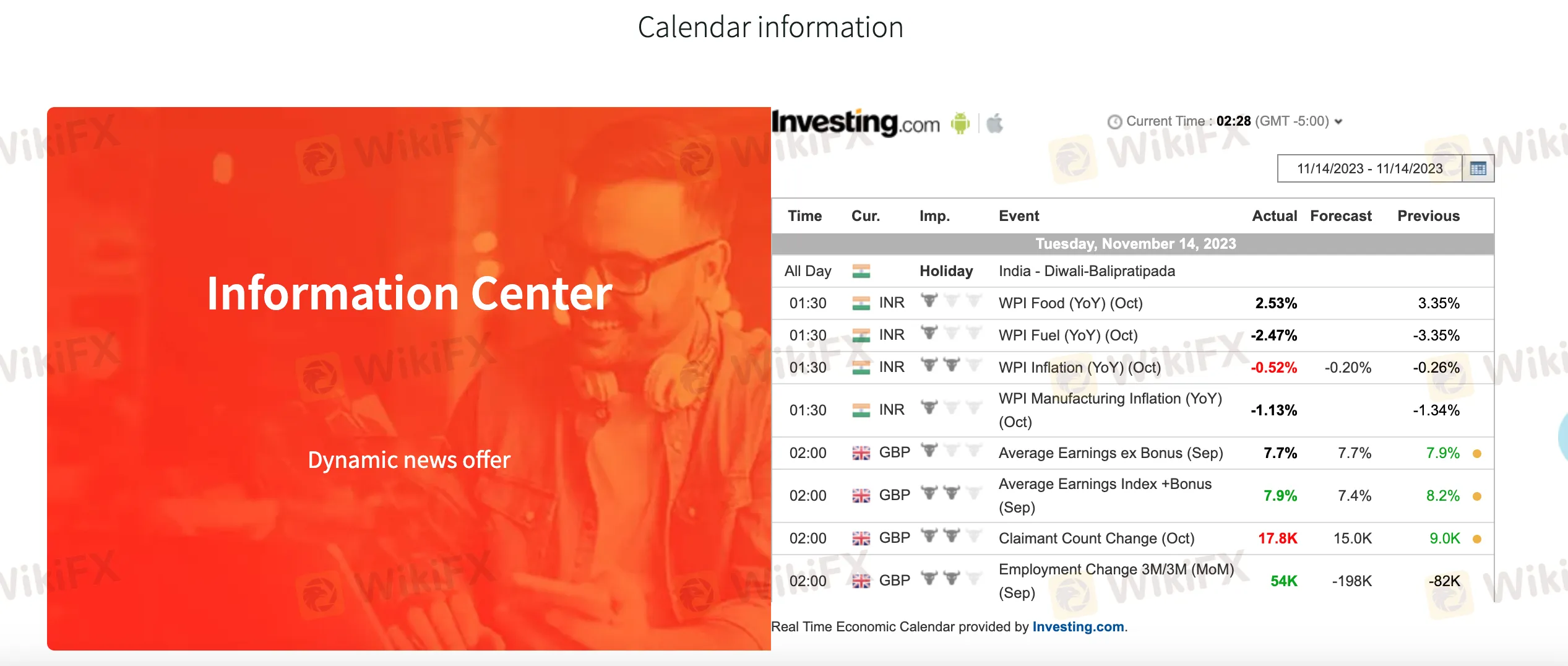Click UK flag beside Claimant Count Change
Viewport: 1568px width, 666px height.
click(861, 538)
